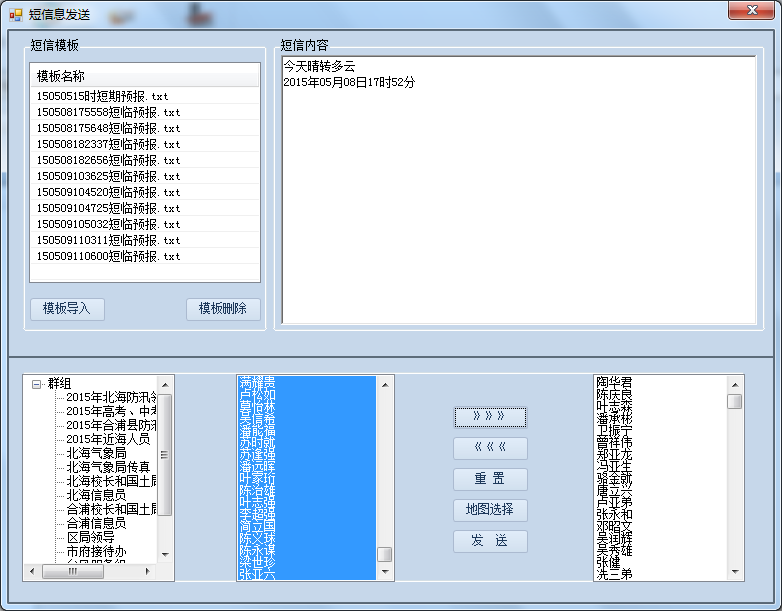Screen dimensions: 782x611
Task: Select template 15050515时短期预报.txt
Action: click(108, 96)
